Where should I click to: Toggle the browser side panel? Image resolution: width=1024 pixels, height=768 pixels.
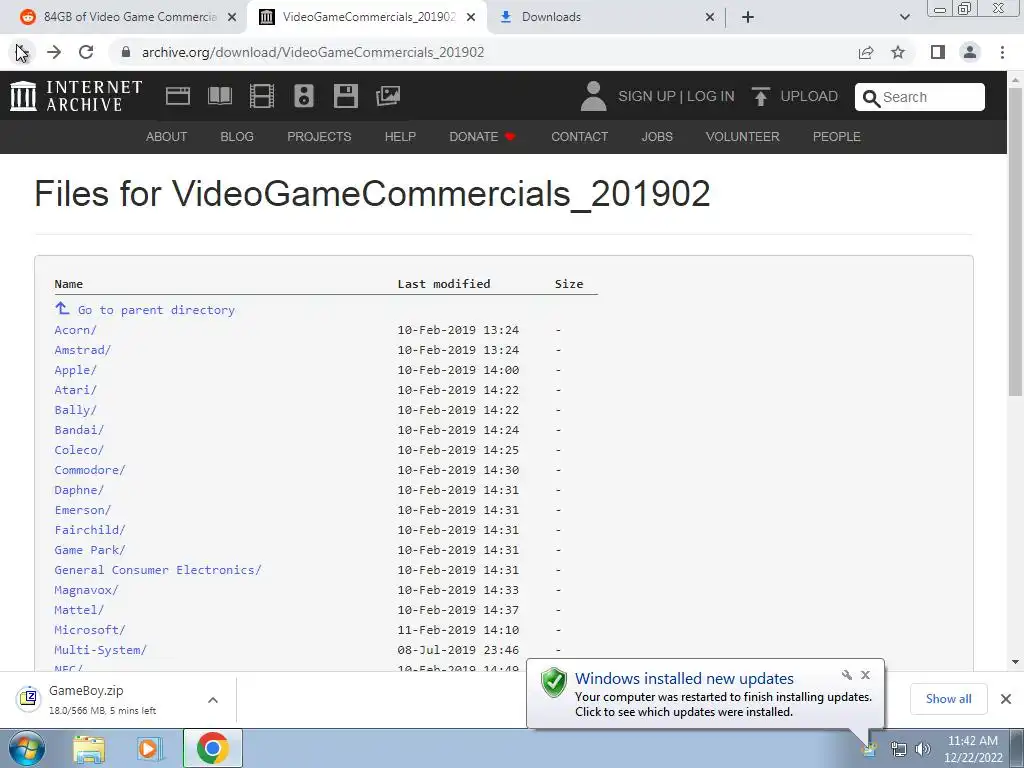938,52
